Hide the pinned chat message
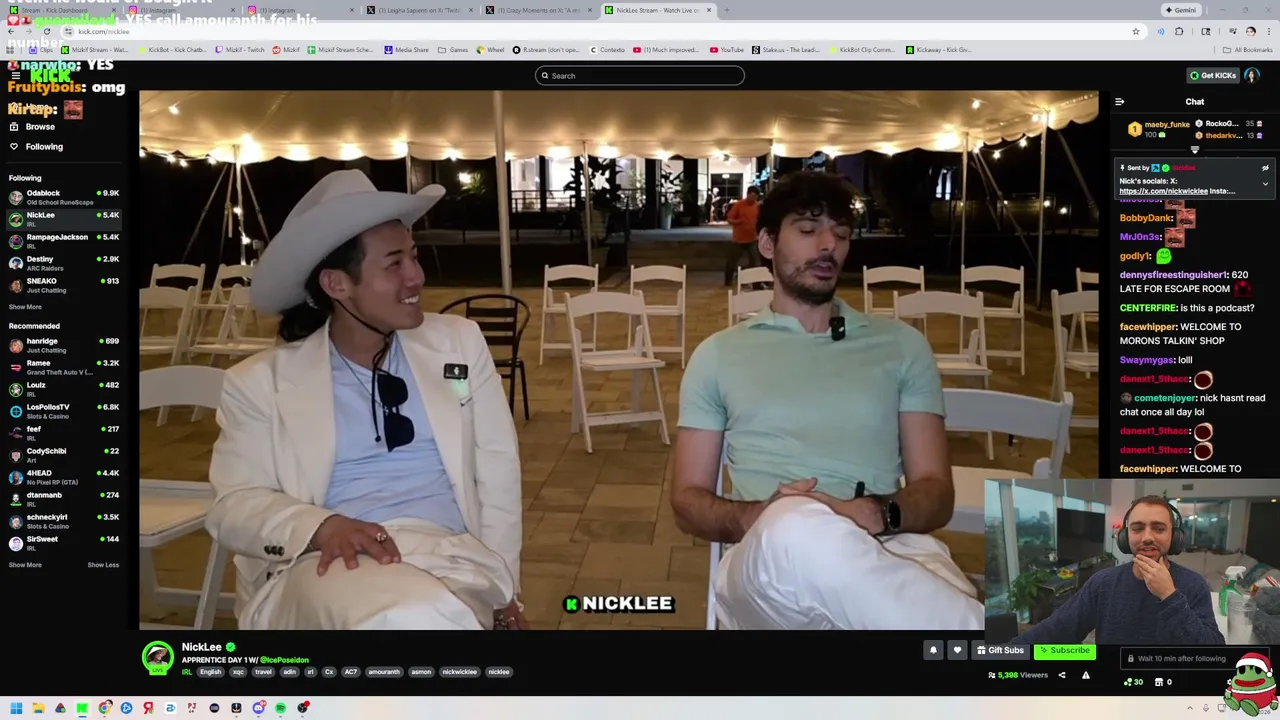 point(1265,168)
